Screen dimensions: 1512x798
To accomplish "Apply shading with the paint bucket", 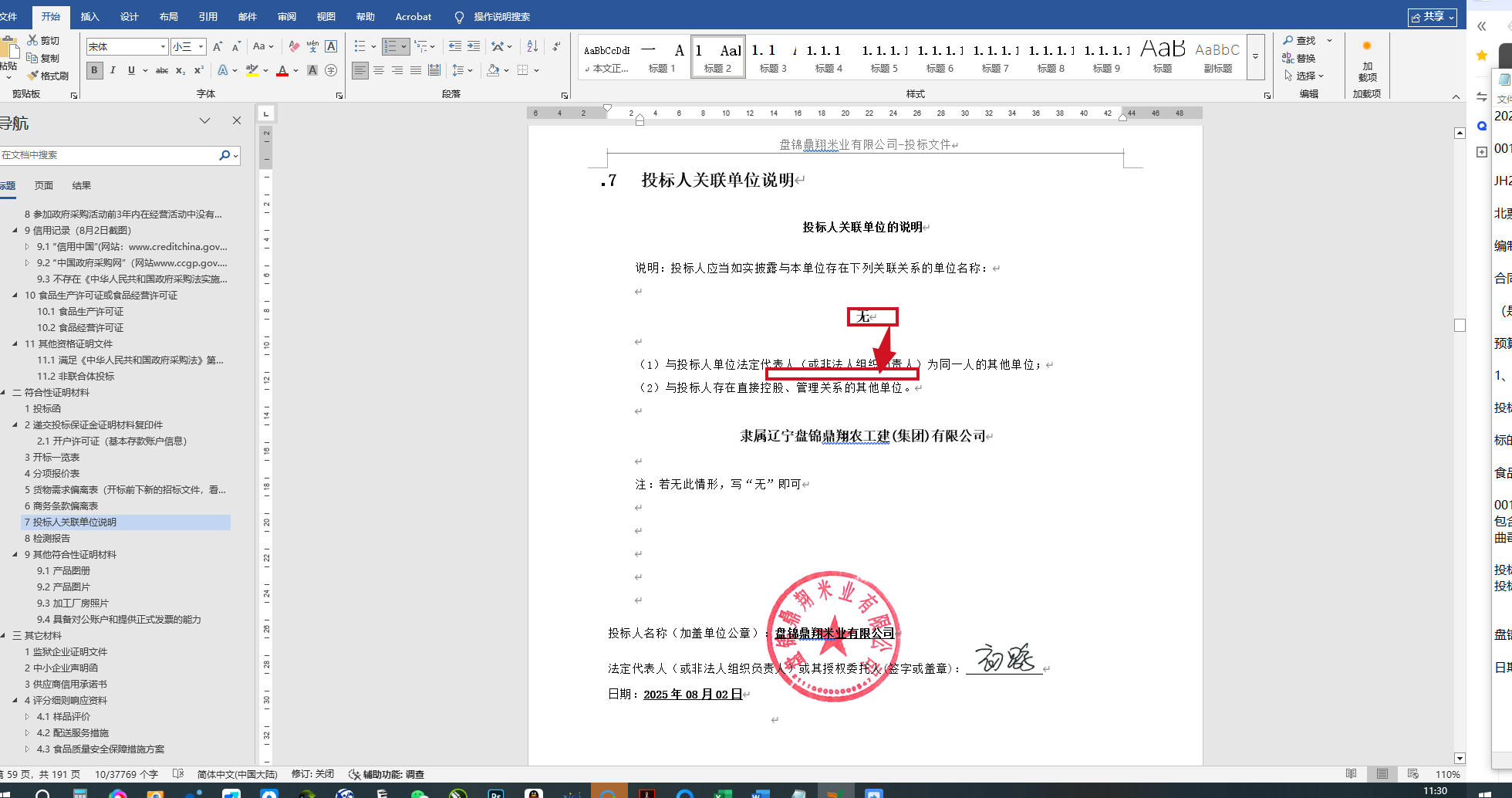I will click(493, 70).
